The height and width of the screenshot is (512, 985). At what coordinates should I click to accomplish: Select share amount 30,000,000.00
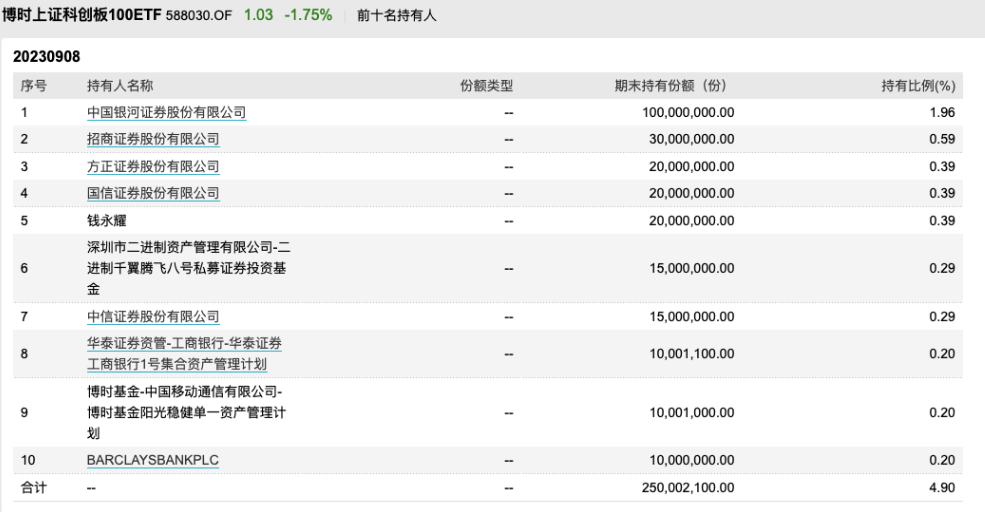pyautogui.click(x=691, y=139)
